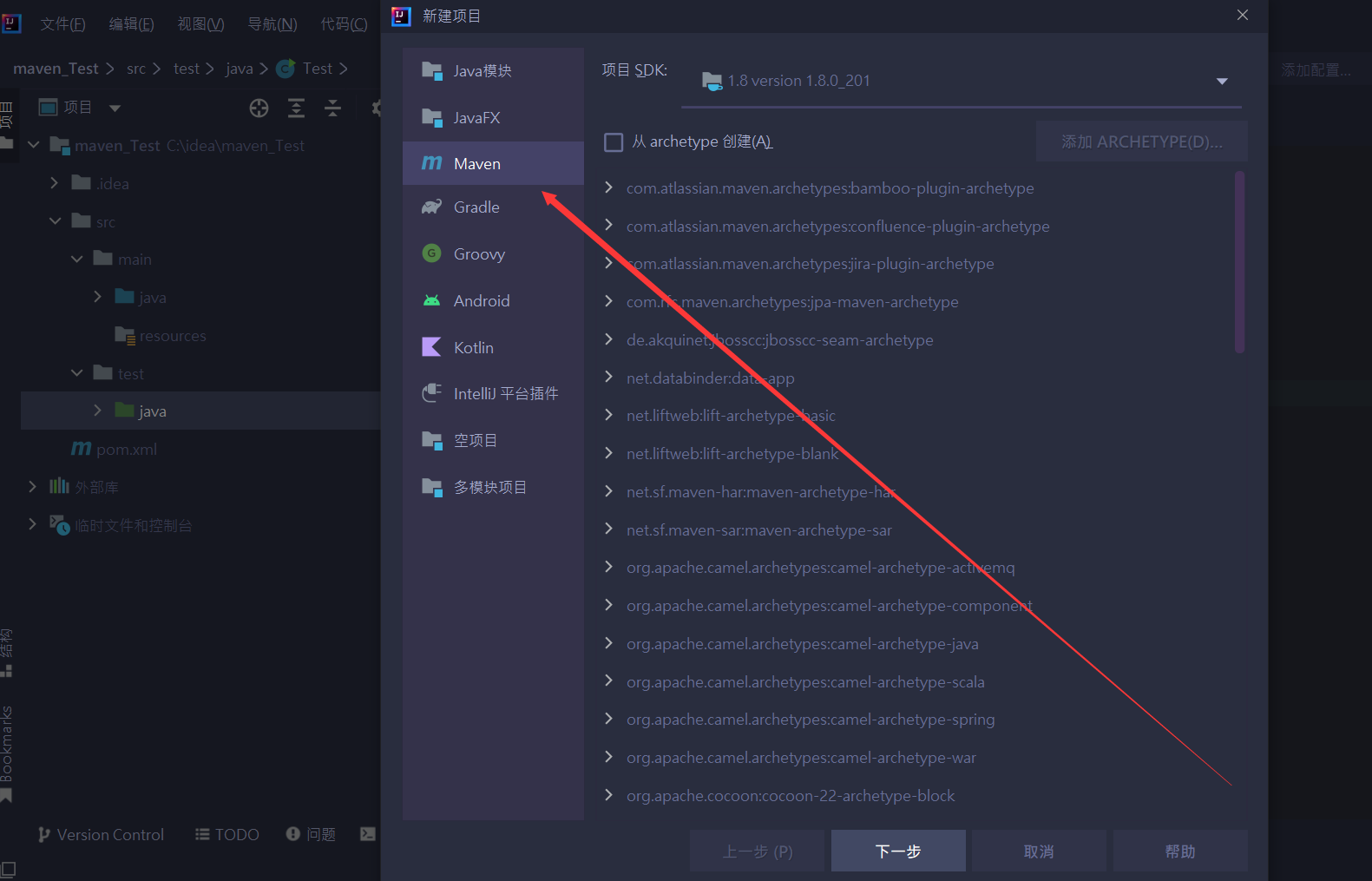Open the Bookmarks side tool tab
This screenshot has width=1372, height=881.
pos(7,753)
